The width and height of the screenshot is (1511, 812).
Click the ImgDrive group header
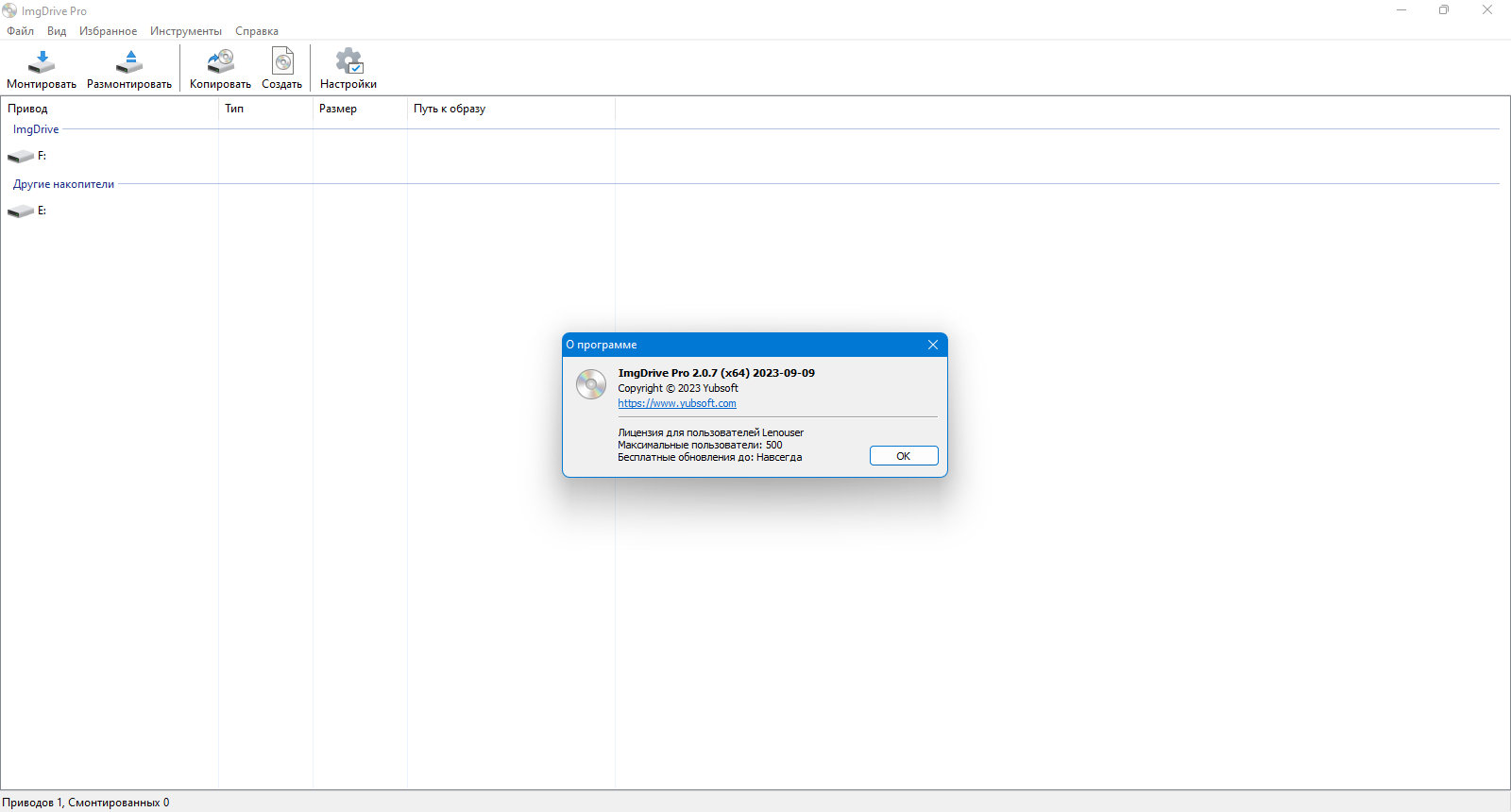point(36,129)
